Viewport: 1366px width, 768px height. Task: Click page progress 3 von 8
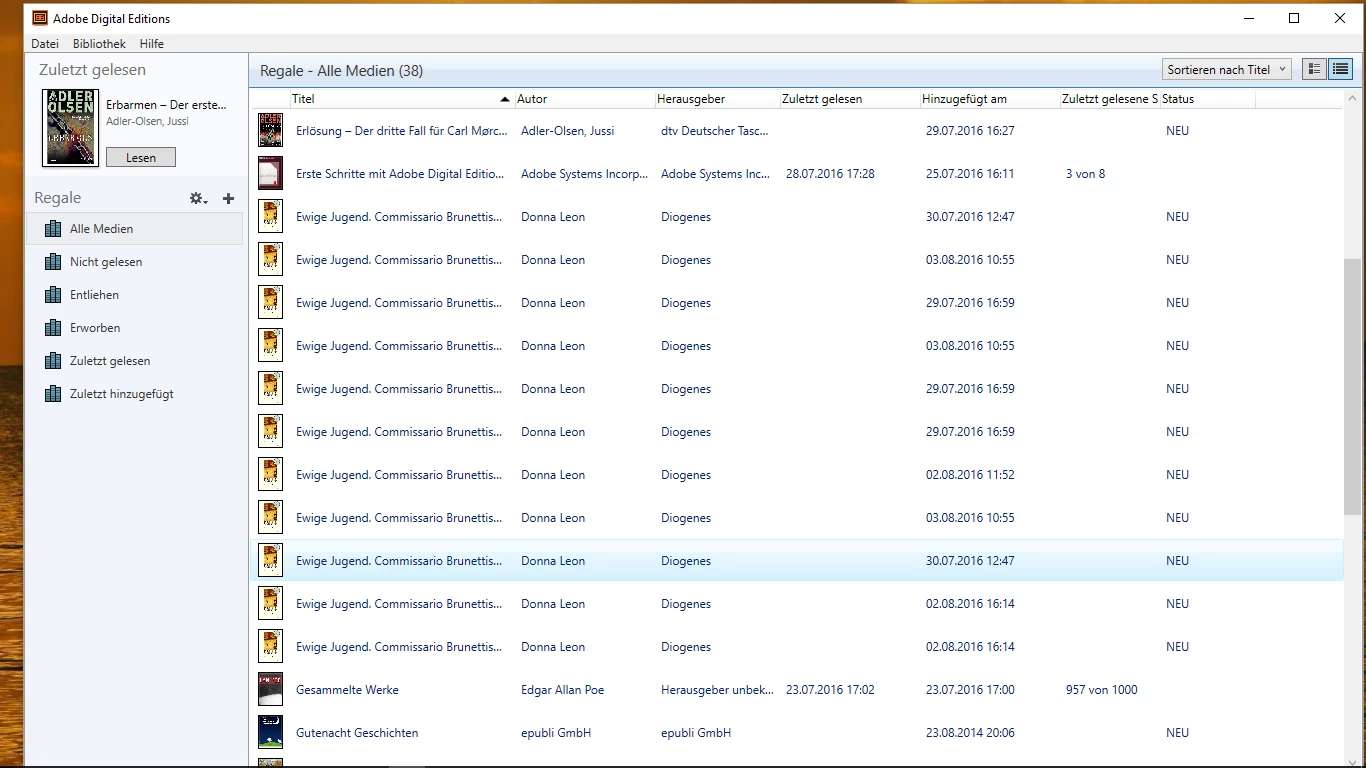(x=1085, y=174)
